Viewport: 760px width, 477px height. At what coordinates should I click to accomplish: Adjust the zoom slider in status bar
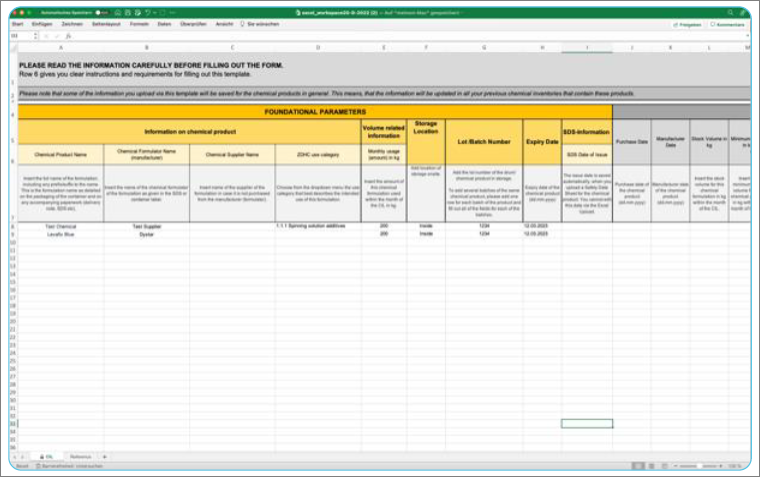[698, 466]
